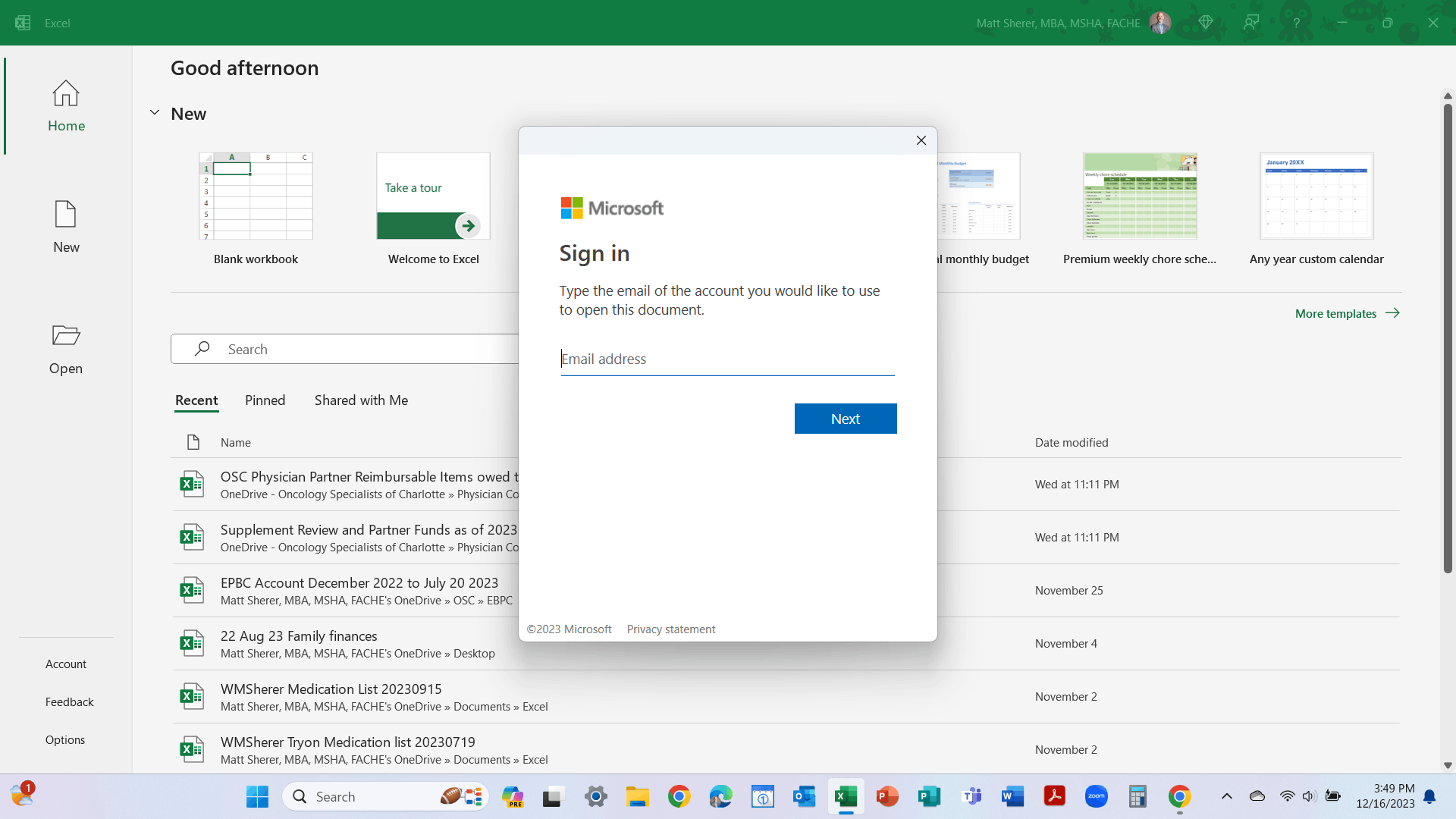Click the Open folder icon
Viewport: 1456px width, 819px height.
click(66, 336)
